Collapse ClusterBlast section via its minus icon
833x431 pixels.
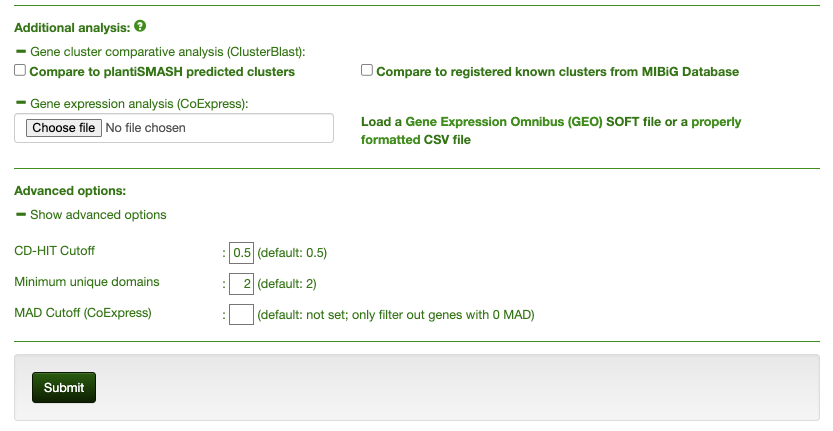[21, 52]
